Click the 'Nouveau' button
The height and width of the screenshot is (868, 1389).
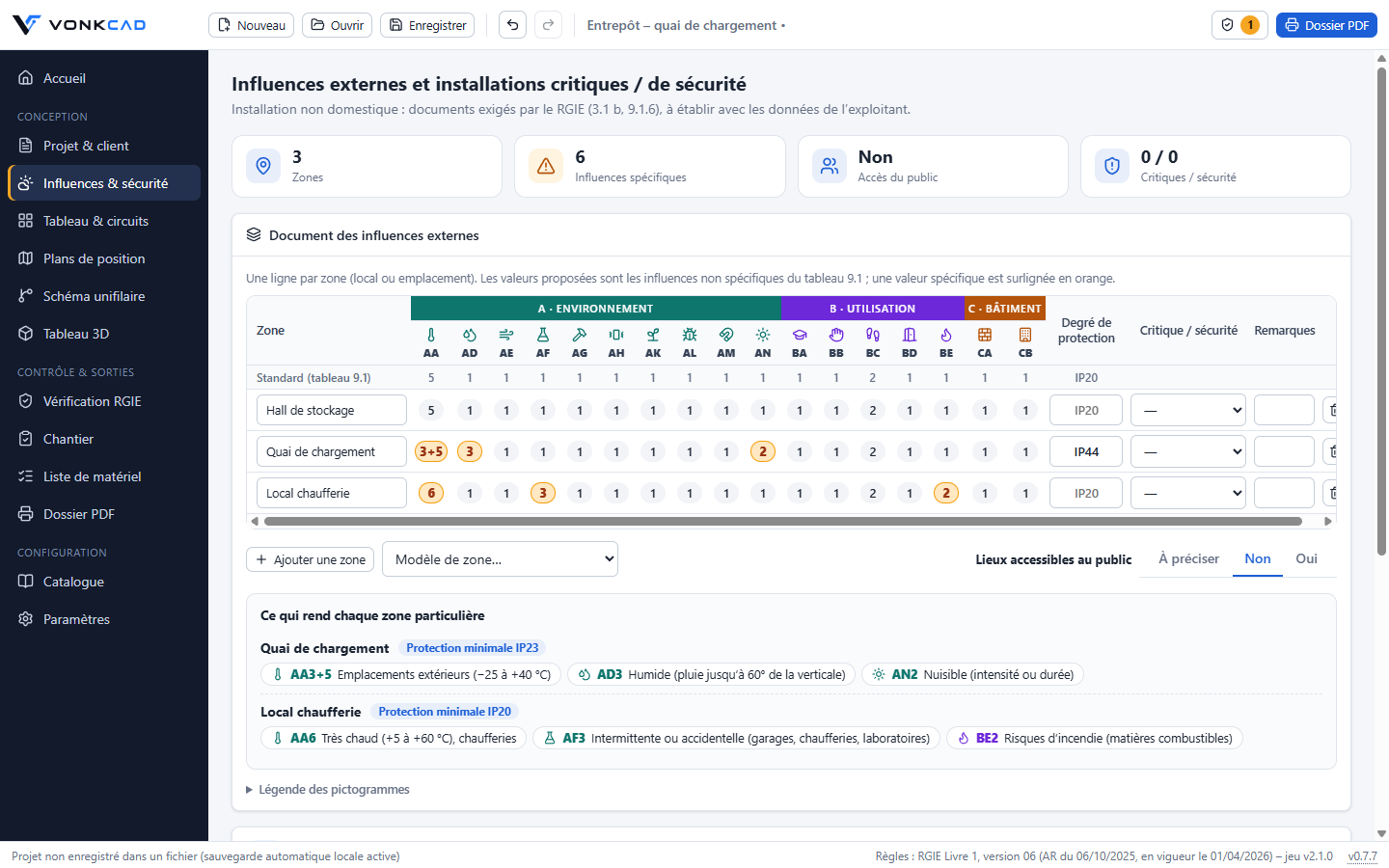252,25
